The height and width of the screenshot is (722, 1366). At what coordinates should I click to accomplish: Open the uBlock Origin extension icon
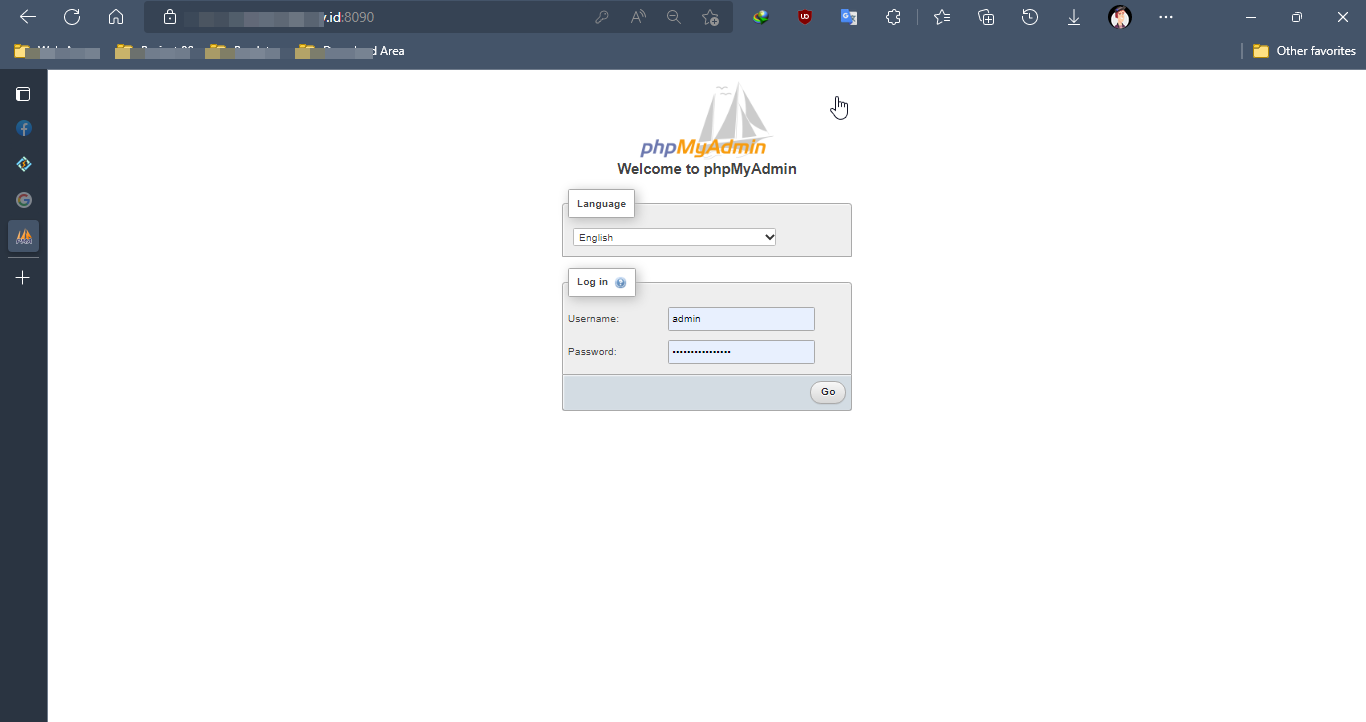tap(805, 17)
